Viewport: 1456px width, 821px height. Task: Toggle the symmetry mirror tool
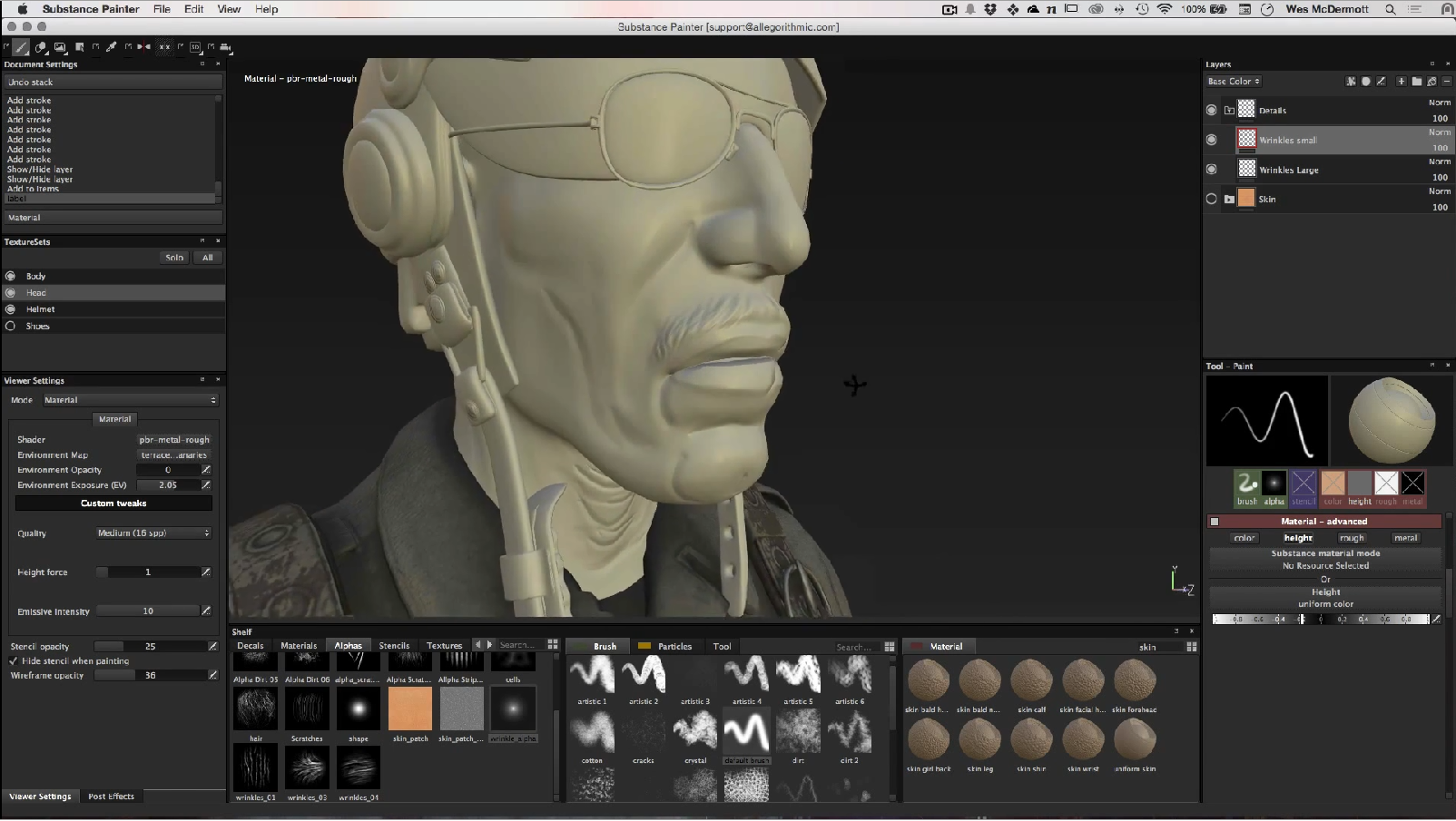(x=143, y=47)
